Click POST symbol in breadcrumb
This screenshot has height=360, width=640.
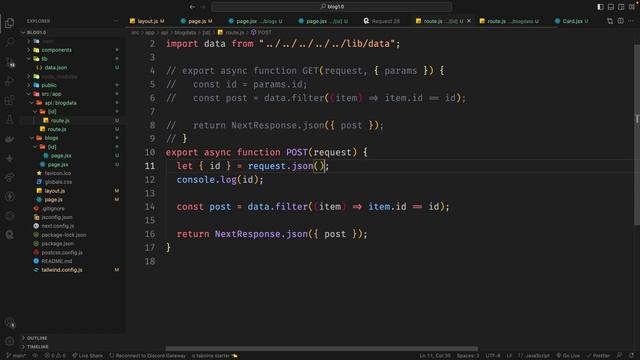point(261,32)
